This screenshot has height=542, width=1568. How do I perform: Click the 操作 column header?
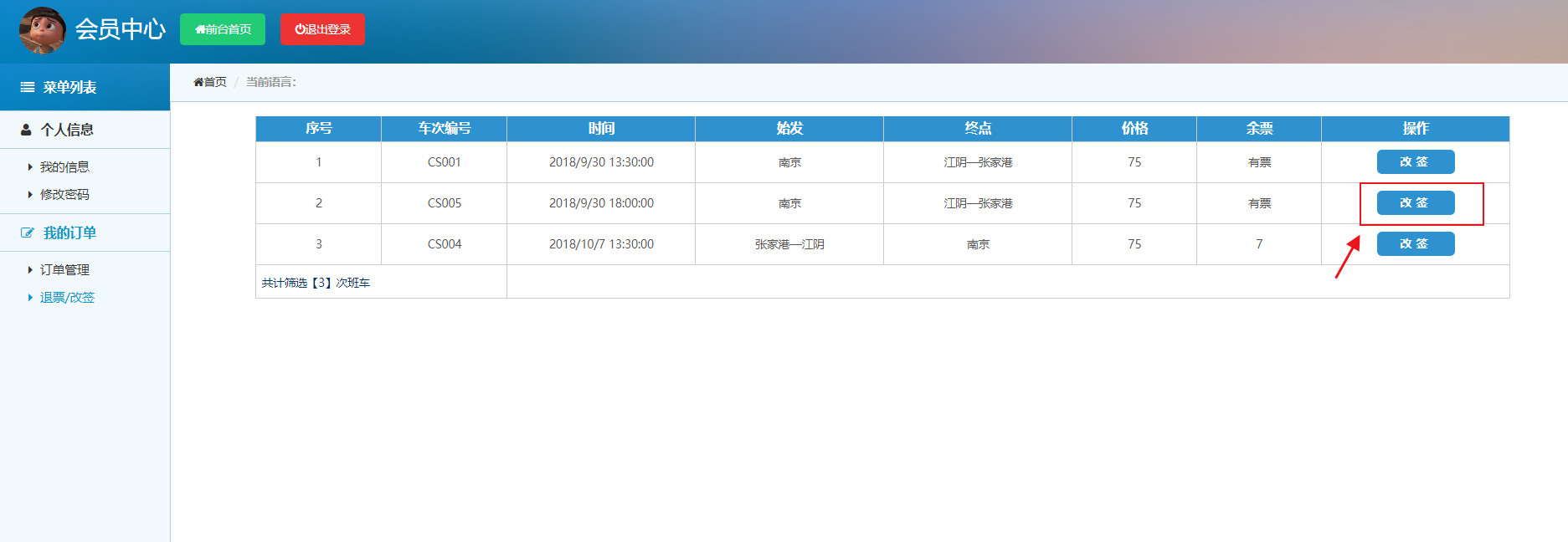tap(1416, 128)
